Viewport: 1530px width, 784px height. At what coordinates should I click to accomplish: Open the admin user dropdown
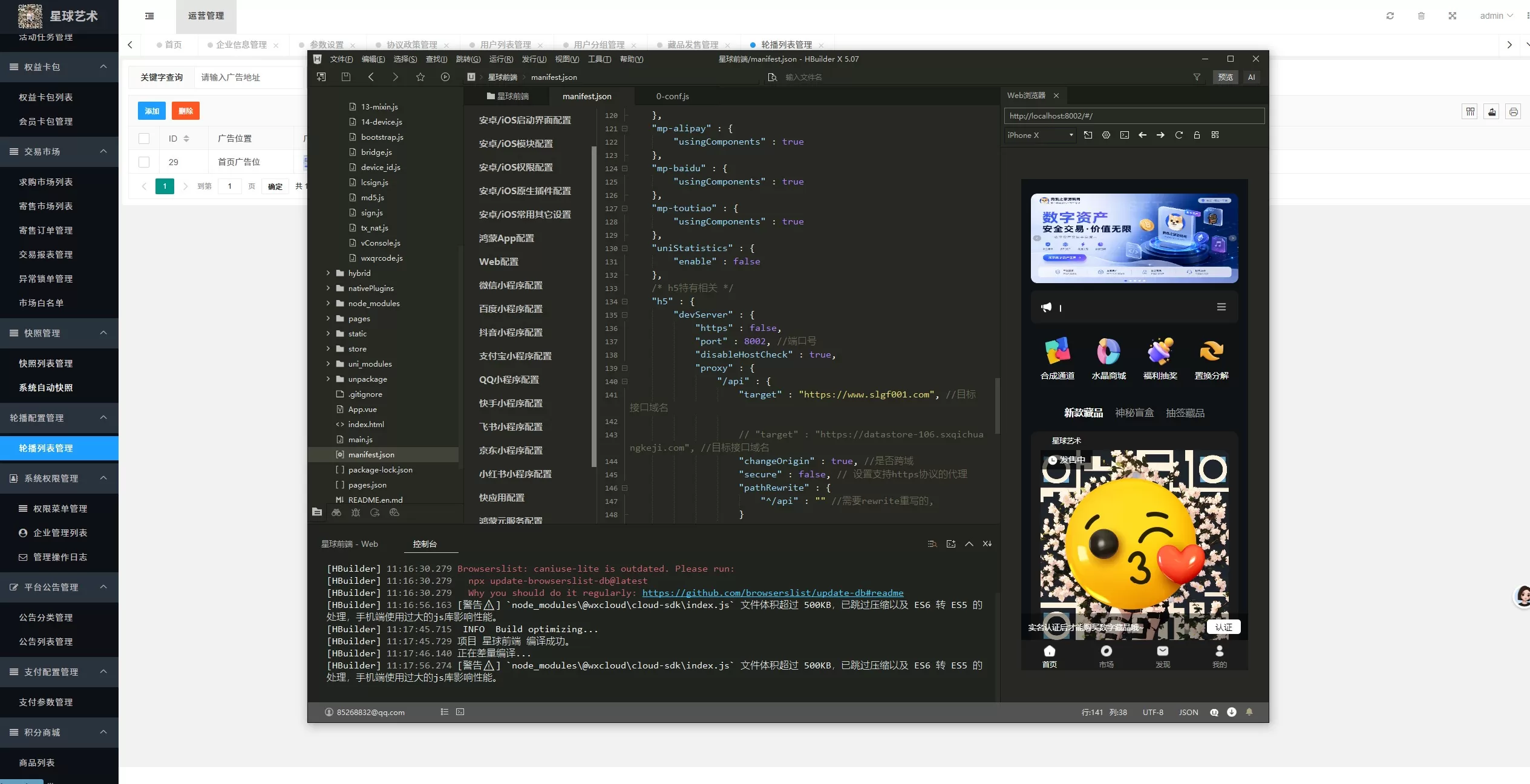pos(1496,16)
